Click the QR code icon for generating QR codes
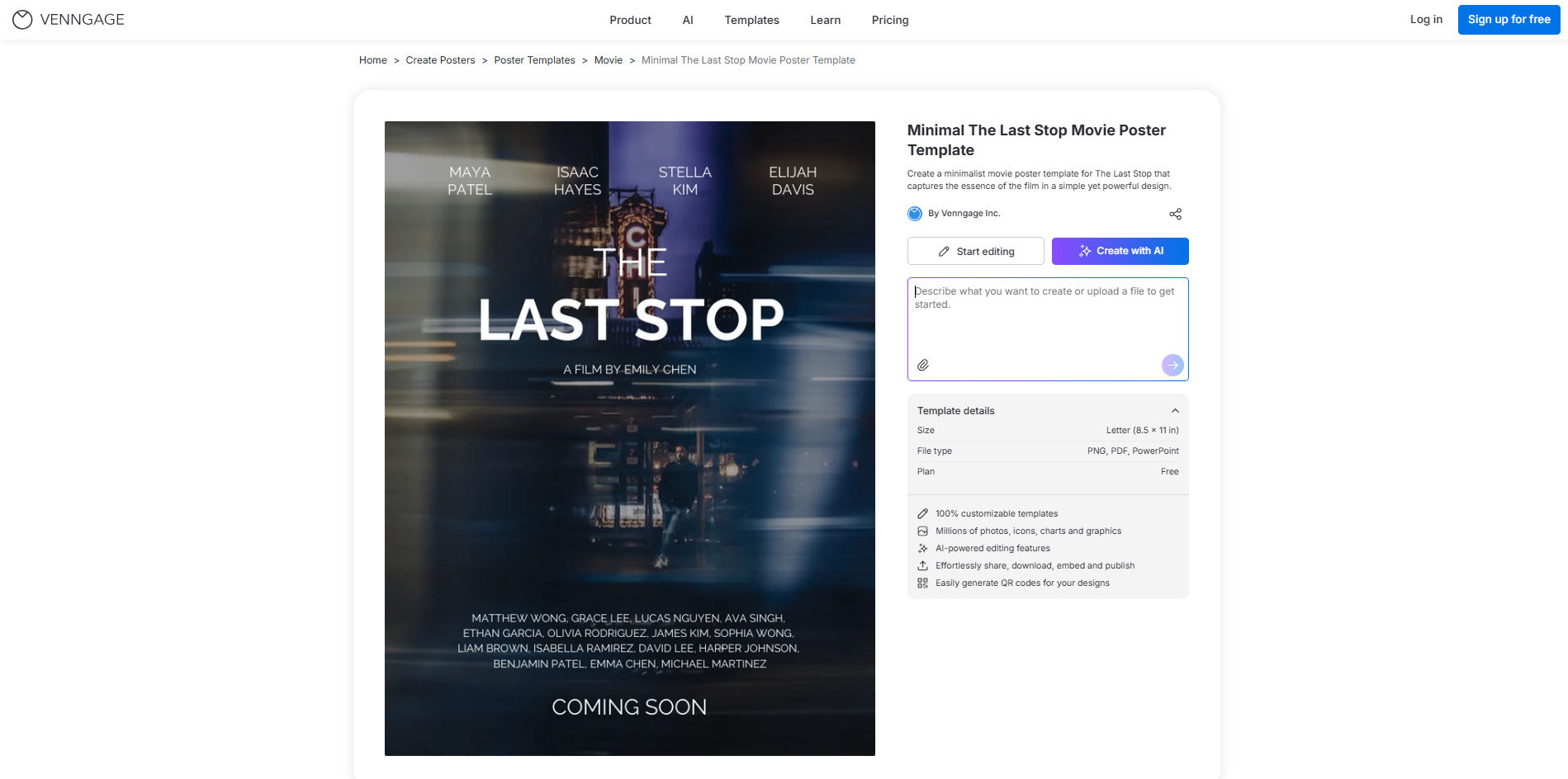This screenshot has width=1568, height=779. click(x=922, y=583)
